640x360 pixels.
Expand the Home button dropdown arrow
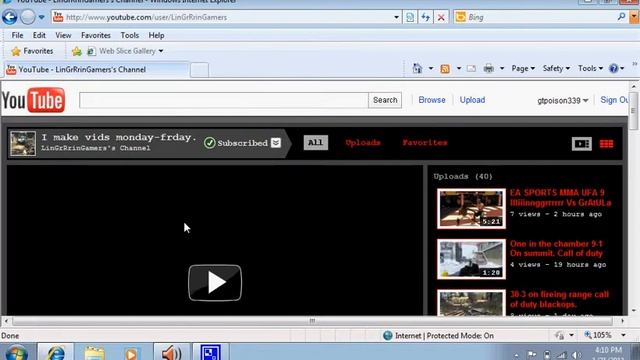pyautogui.click(x=431, y=69)
